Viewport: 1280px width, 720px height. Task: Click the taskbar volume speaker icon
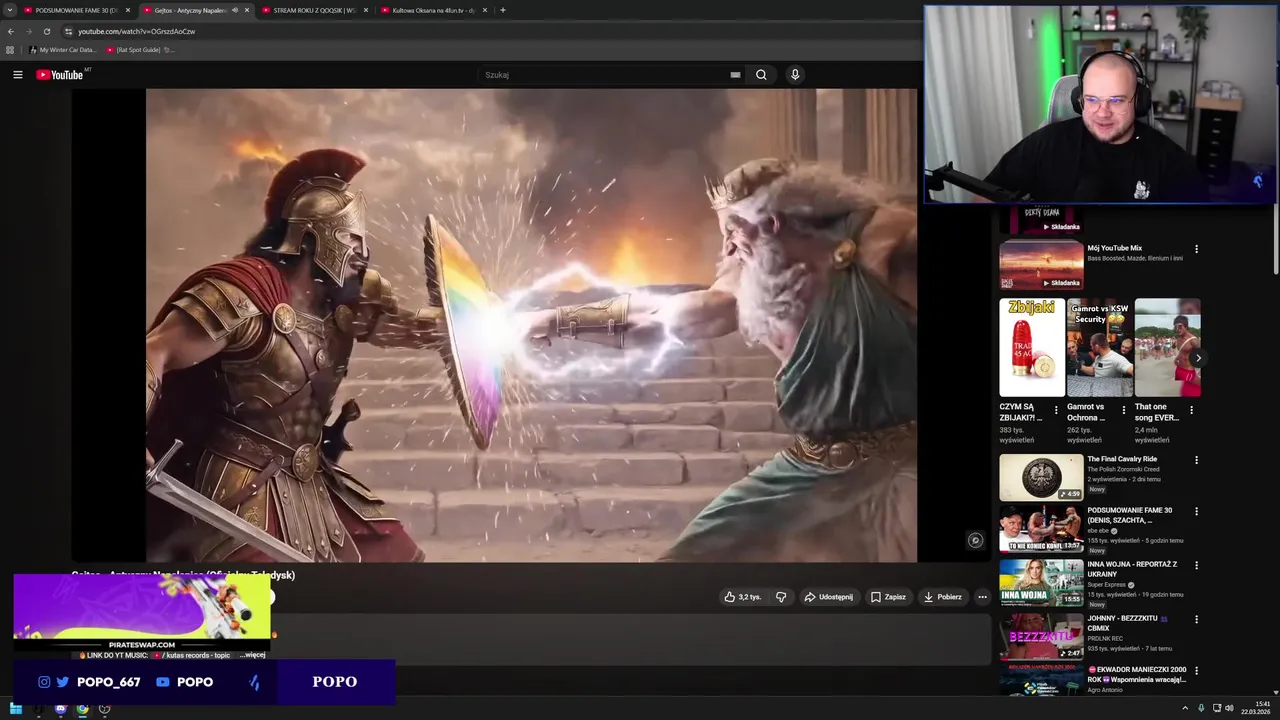point(1229,709)
